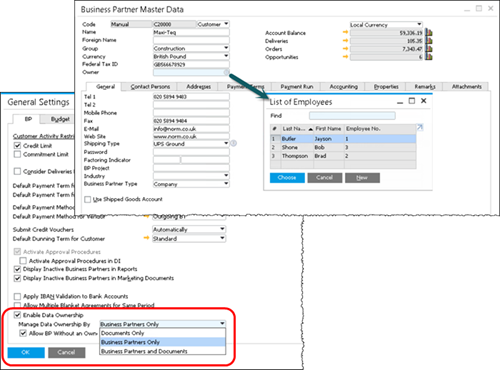
Task: Switch to Addresses tab
Action: point(198,87)
